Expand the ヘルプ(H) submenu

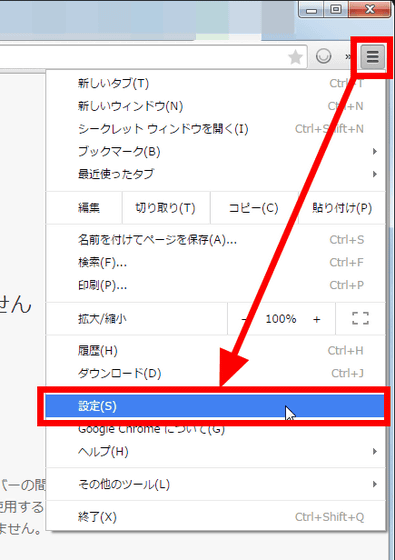click(x=216, y=452)
